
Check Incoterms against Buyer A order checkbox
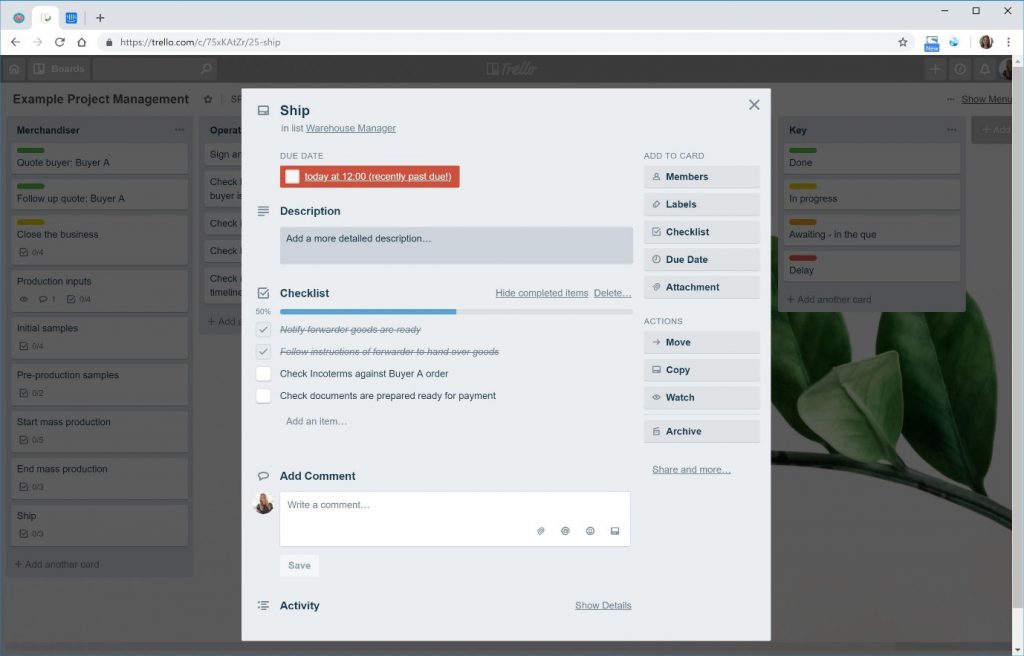point(263,374)
